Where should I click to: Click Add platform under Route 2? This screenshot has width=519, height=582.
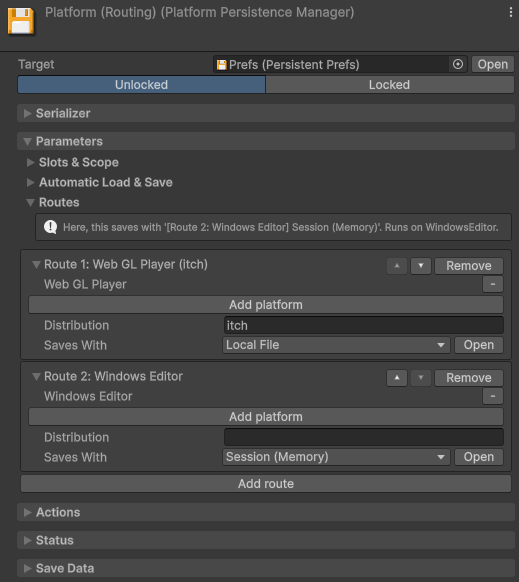pyautogui.click(x=266, y=417)
